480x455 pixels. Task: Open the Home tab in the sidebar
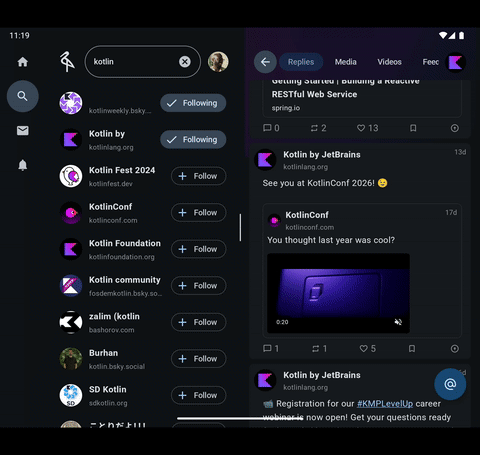coord(23,62)
